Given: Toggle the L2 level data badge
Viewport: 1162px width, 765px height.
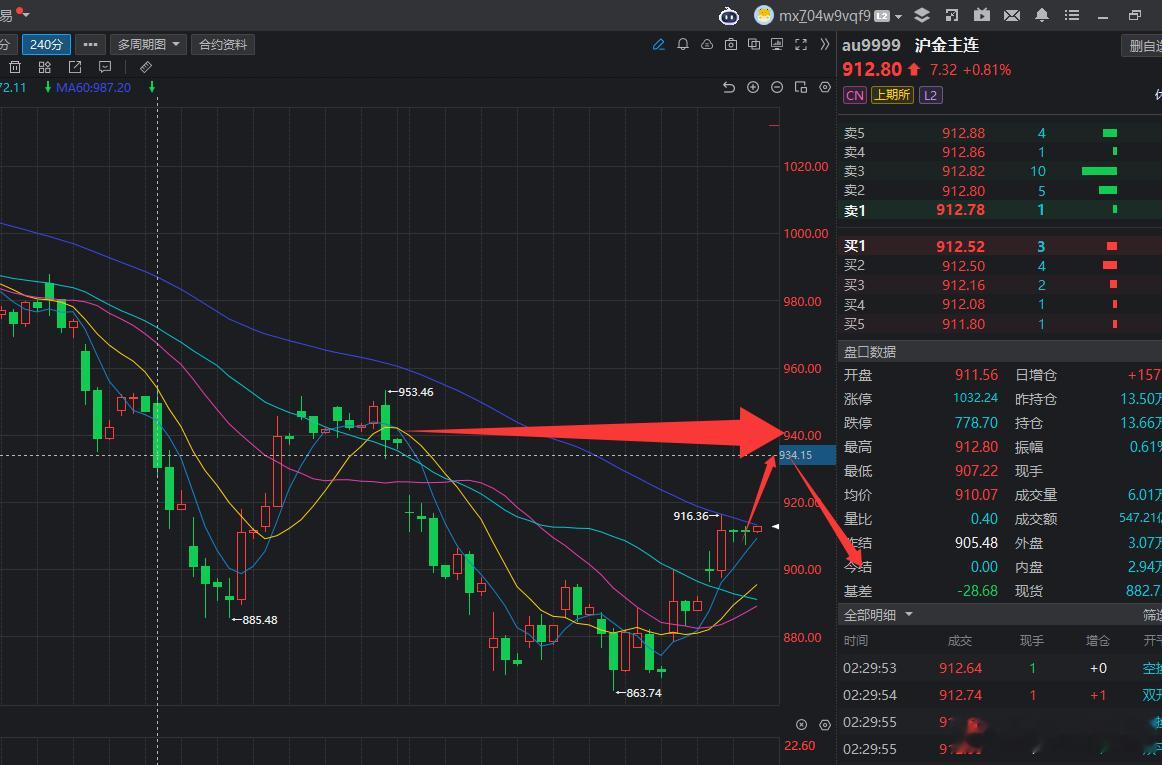Looking at the screenshot, I should (x=930, y=95).
